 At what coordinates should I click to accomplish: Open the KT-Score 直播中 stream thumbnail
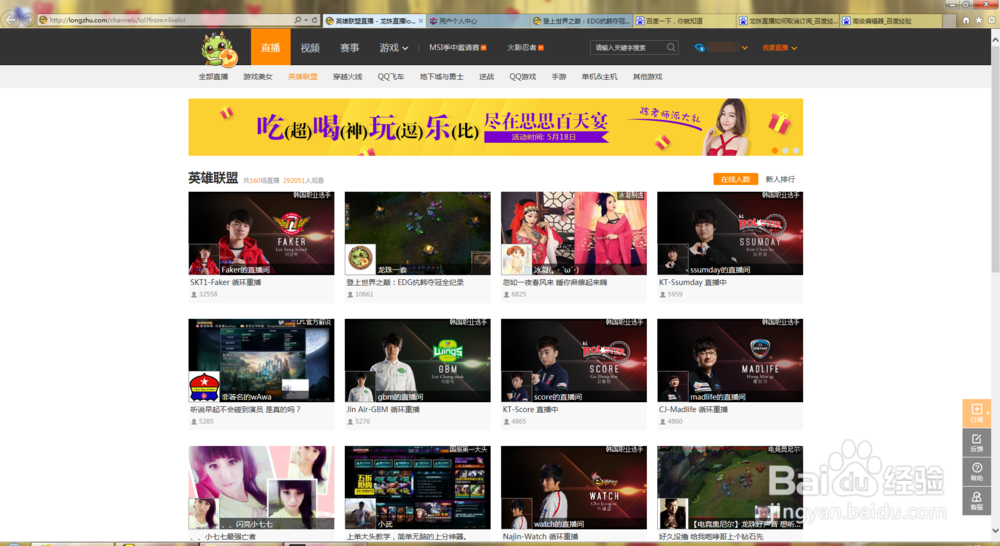coord(574,360)
